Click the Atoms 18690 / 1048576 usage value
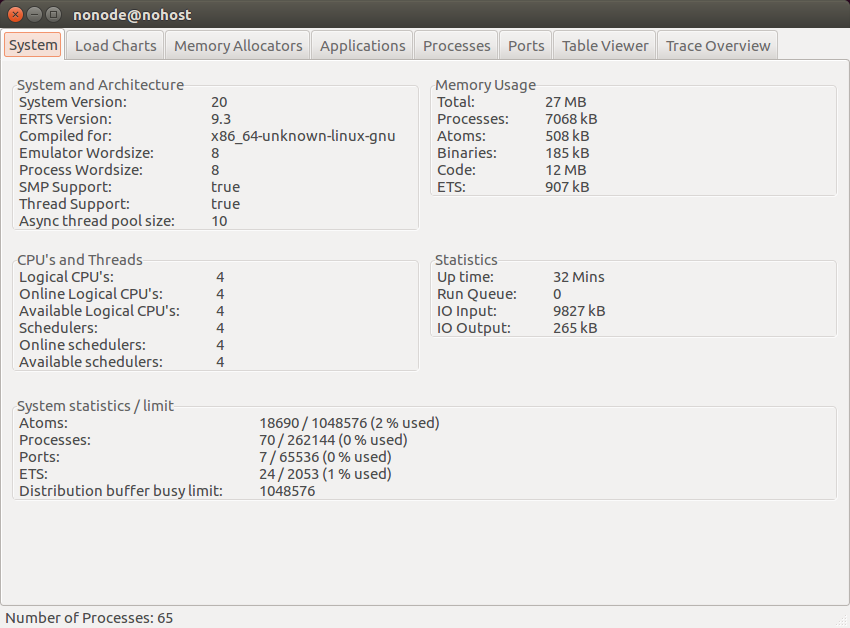Image resolution: width=850 pixels, height=628 pixels. pyautogui.click(x=349, y=423)
